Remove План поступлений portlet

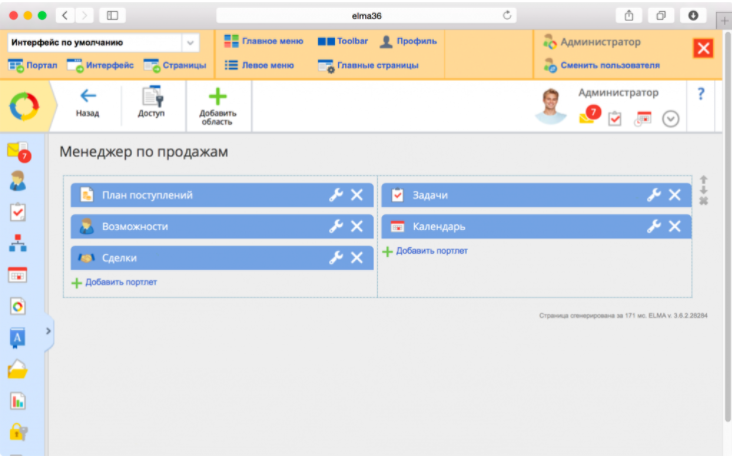tap(357, 195)
